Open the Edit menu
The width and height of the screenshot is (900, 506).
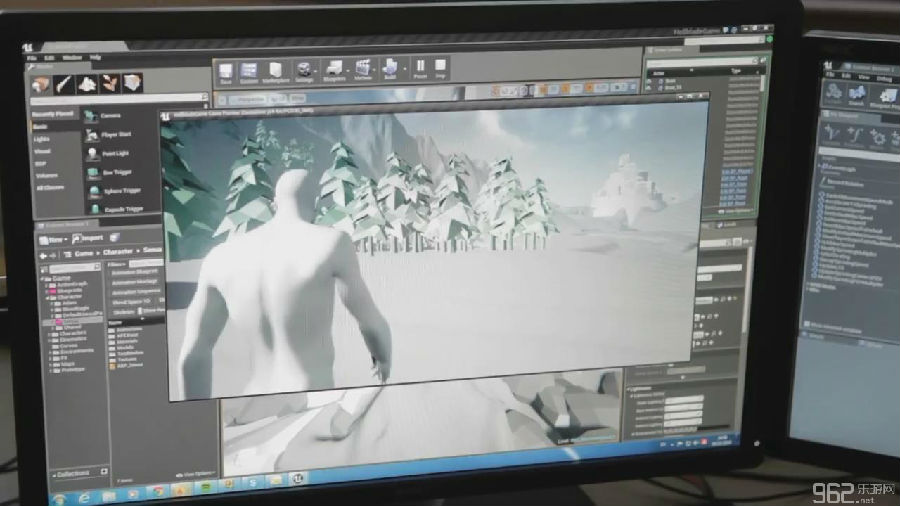49,58
